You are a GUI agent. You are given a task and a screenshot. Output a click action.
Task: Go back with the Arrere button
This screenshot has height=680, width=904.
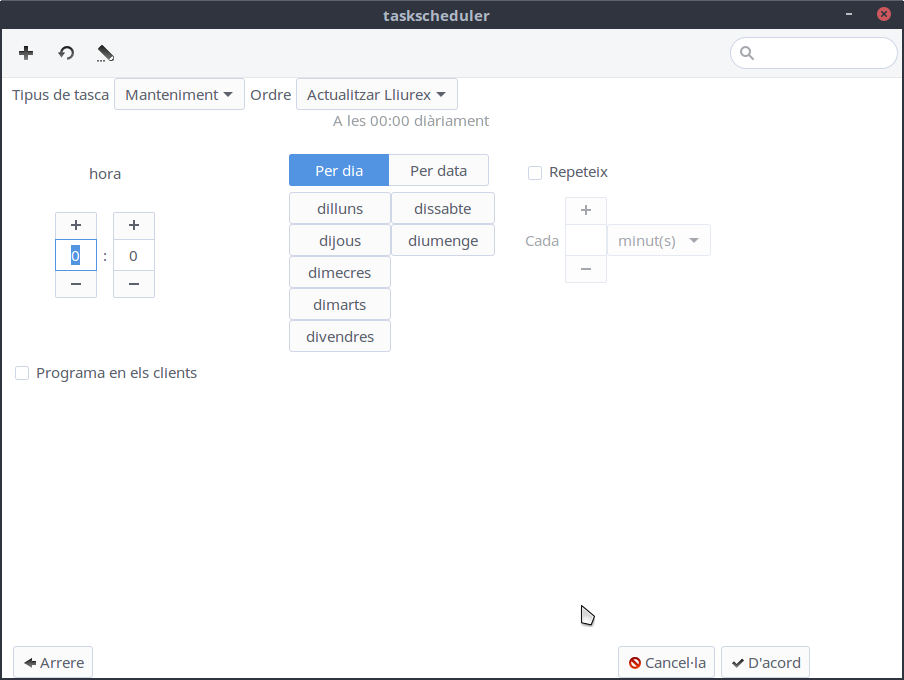pos(53,663)
